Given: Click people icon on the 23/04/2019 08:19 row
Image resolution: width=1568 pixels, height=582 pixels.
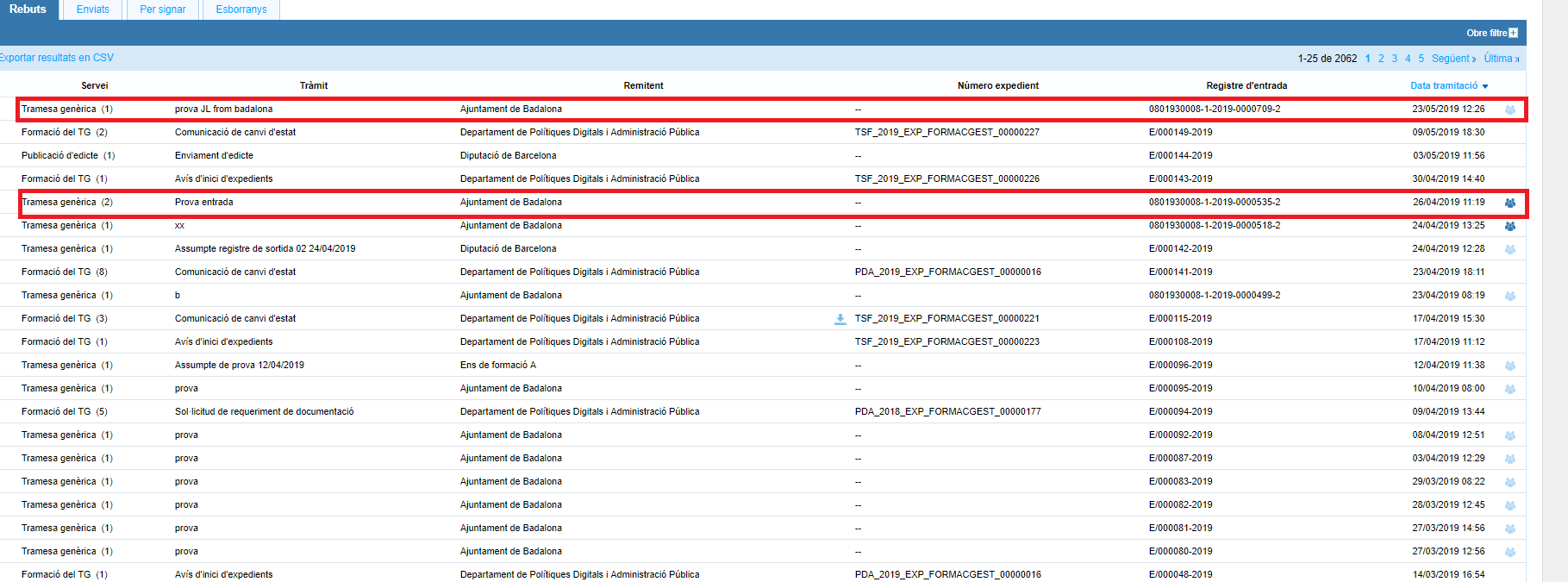Looking at the screenshot, I should click(1509, 296).
